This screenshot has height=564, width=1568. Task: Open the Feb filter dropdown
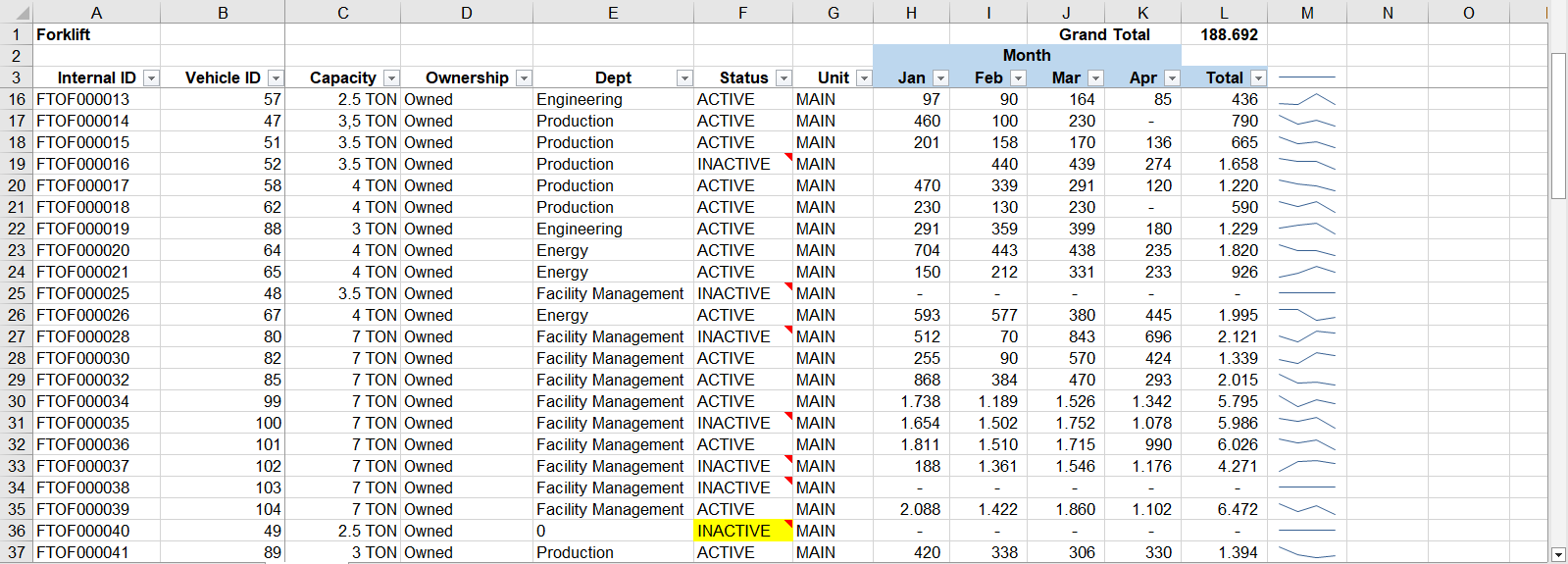(x=1018, y=78)
